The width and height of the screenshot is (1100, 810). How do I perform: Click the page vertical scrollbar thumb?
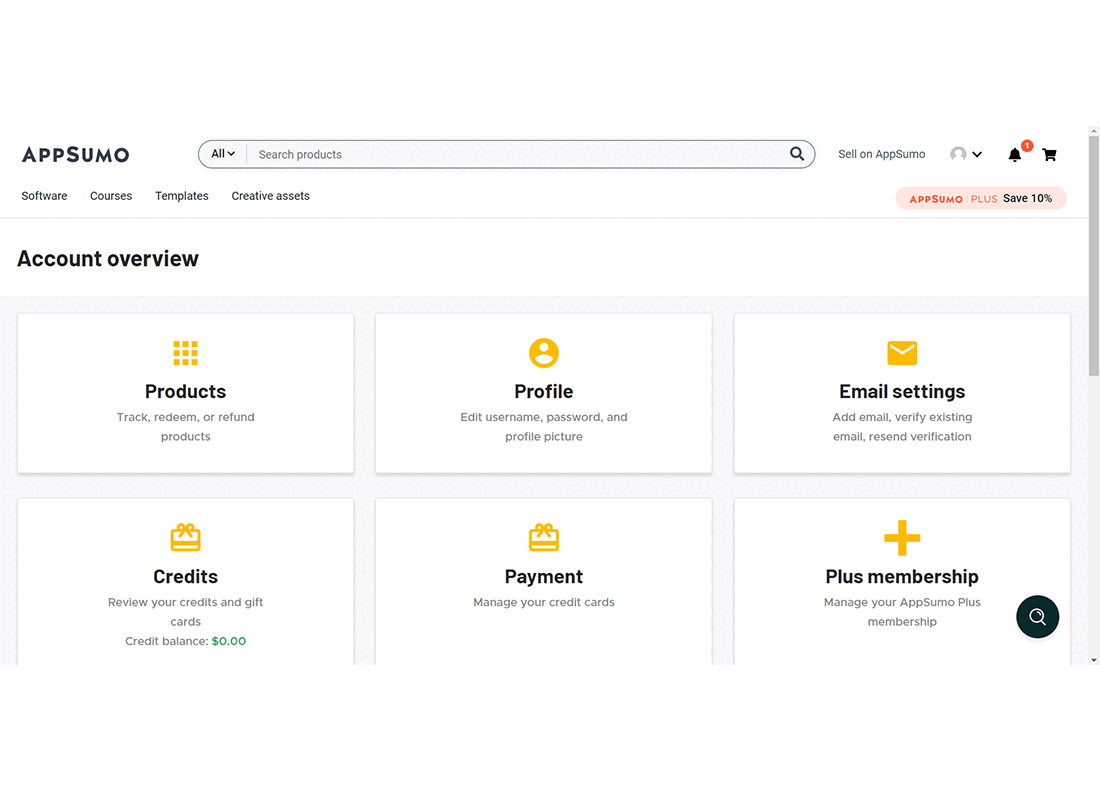[1094, 256]
